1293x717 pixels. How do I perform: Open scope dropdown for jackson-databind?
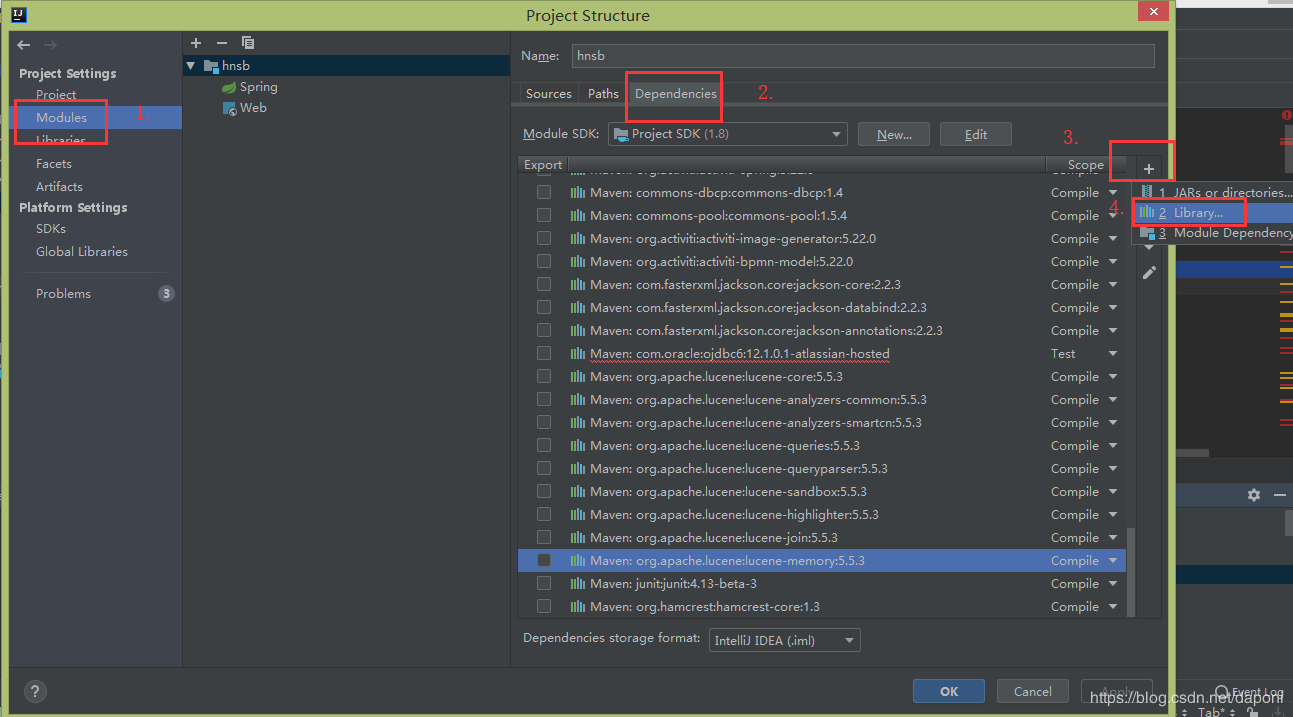click(x=1113, y=308)
